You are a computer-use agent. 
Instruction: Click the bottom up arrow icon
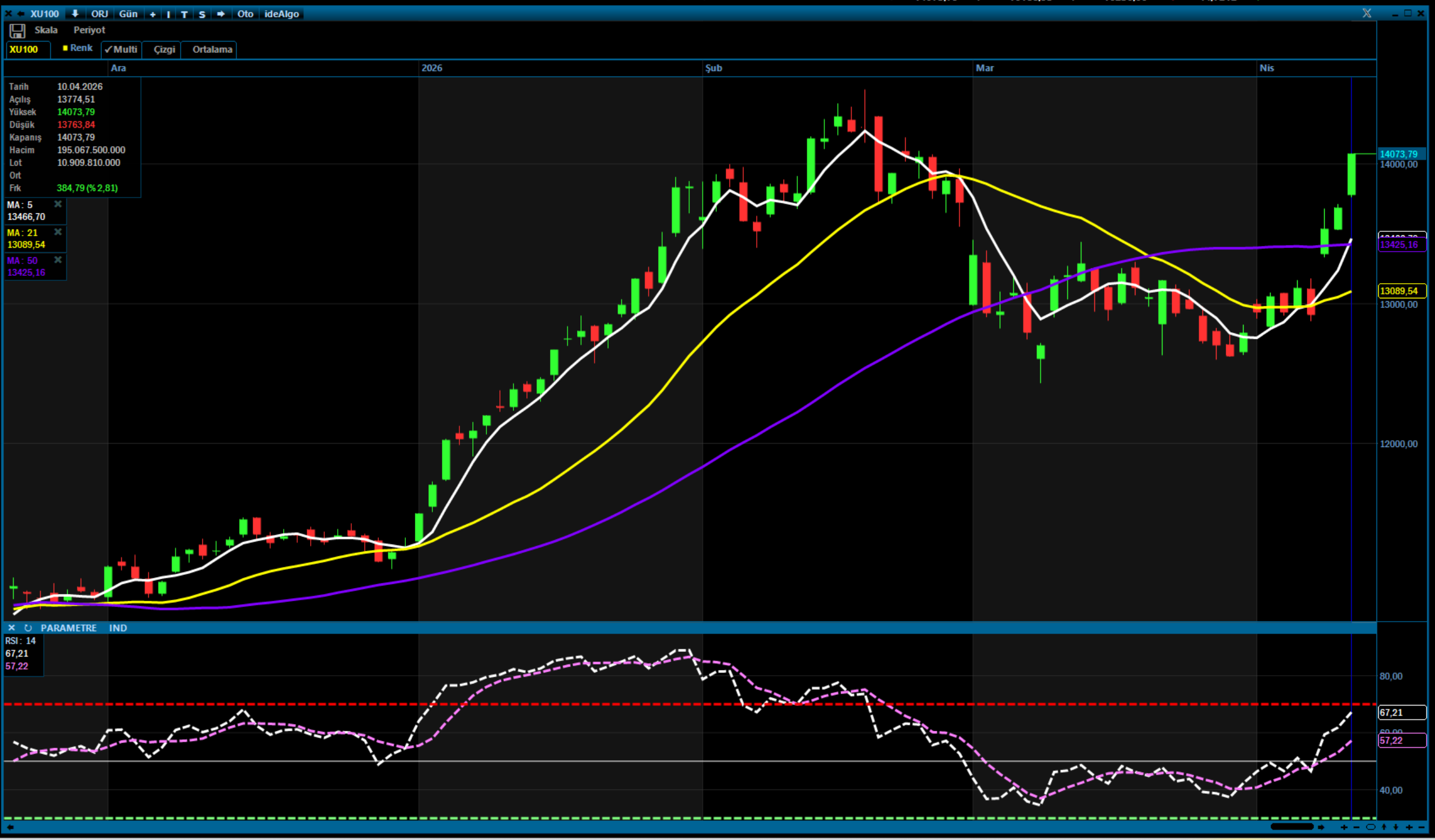click(1384, 827)
